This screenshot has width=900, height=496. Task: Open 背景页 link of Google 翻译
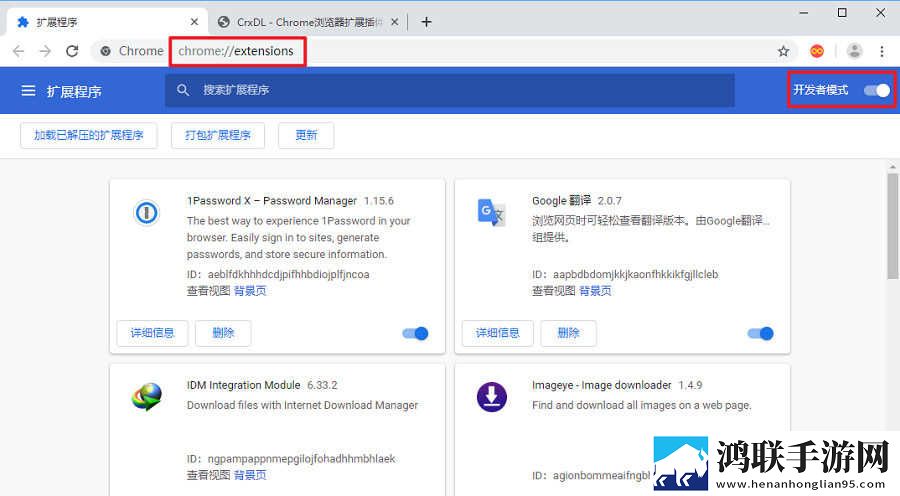tap(595, 291)
